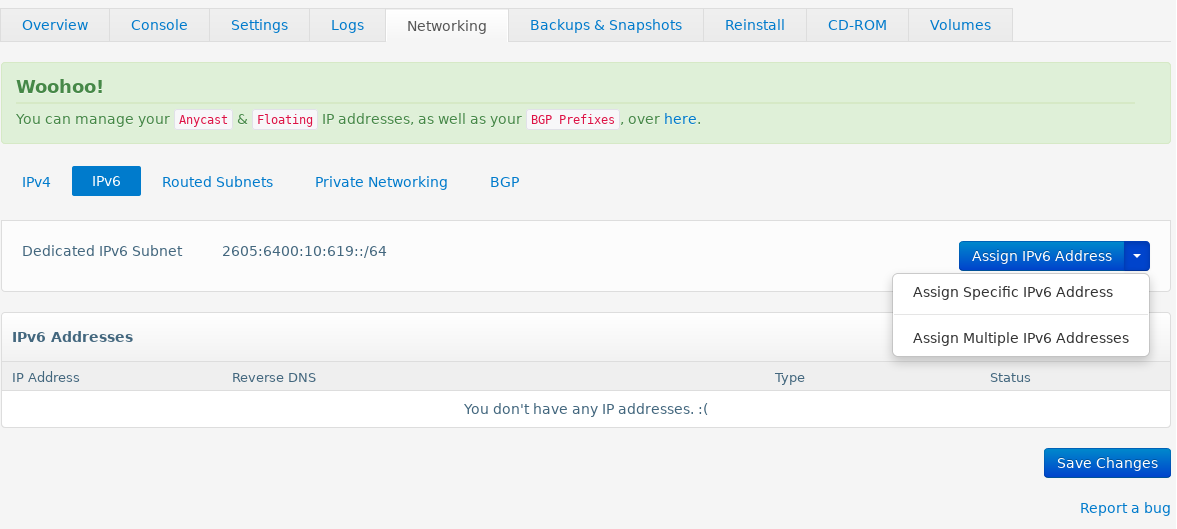Switch to the BGP section
Viewport: 1177px width, 529px height.
(x=504, y=182)
